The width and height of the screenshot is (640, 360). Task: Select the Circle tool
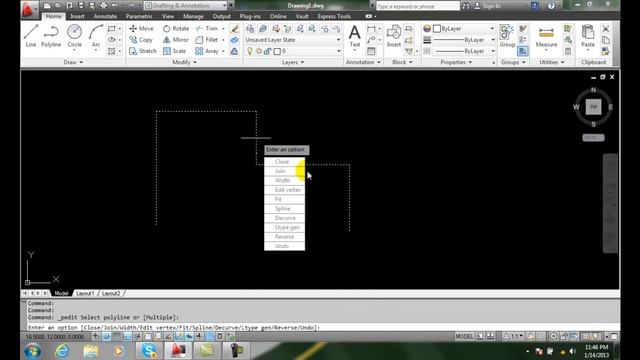point(74,36)
